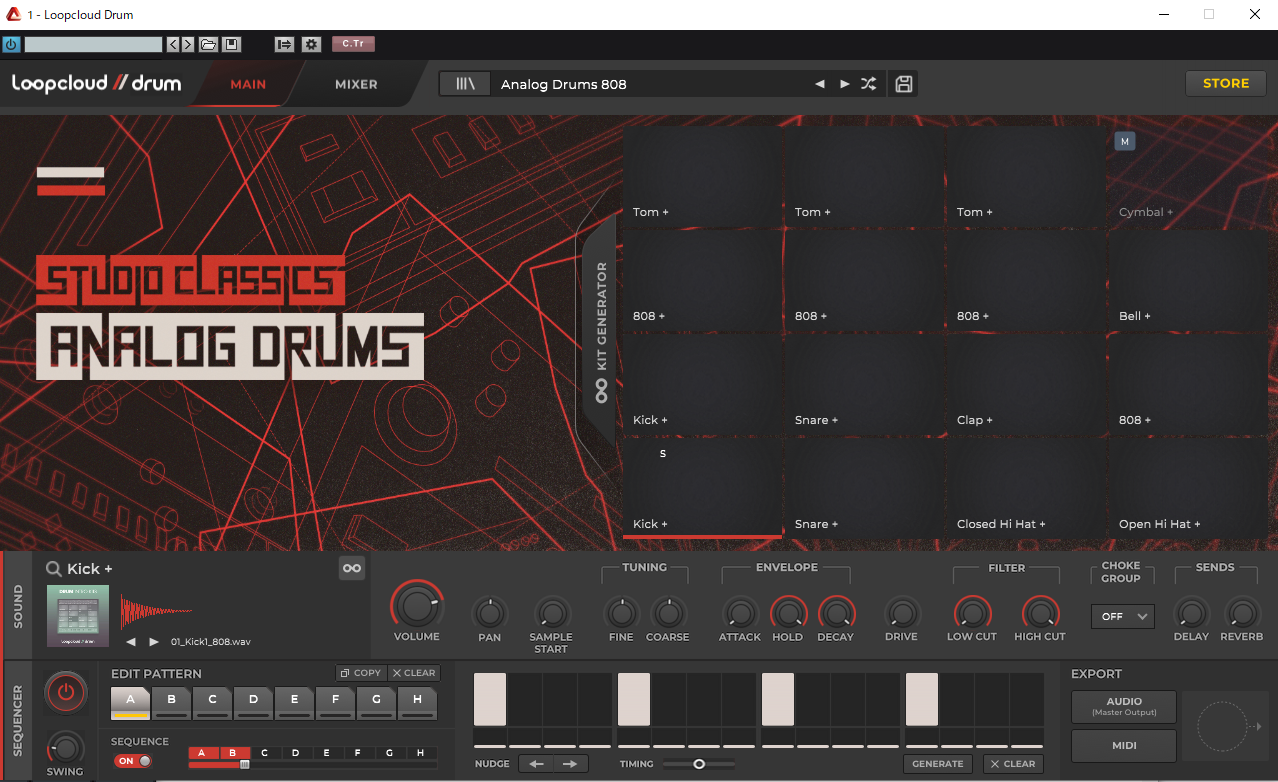Open the Sequencer side tab
The image size is (1278, 782).
pos(18,720)
